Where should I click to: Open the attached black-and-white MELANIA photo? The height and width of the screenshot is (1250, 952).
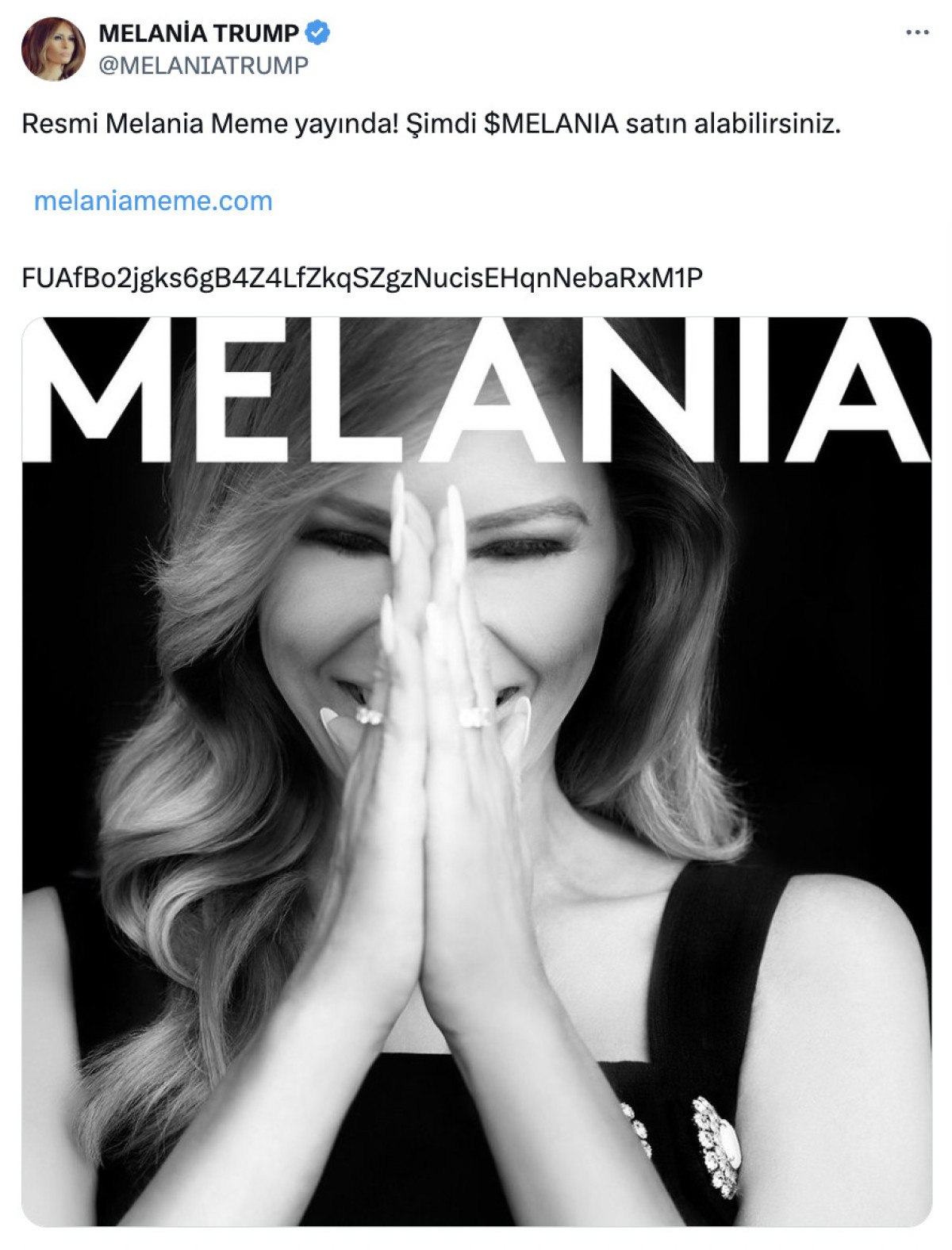pyautogui.click(x=477, y=772)
